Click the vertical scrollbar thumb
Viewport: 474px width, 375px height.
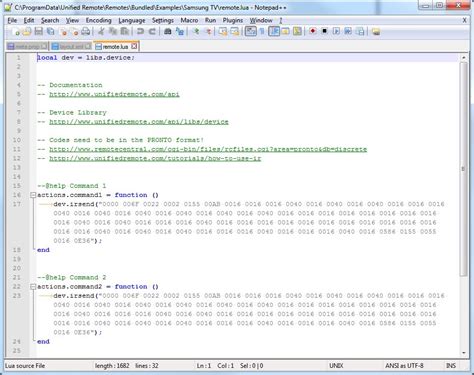[x=463, y=169]
